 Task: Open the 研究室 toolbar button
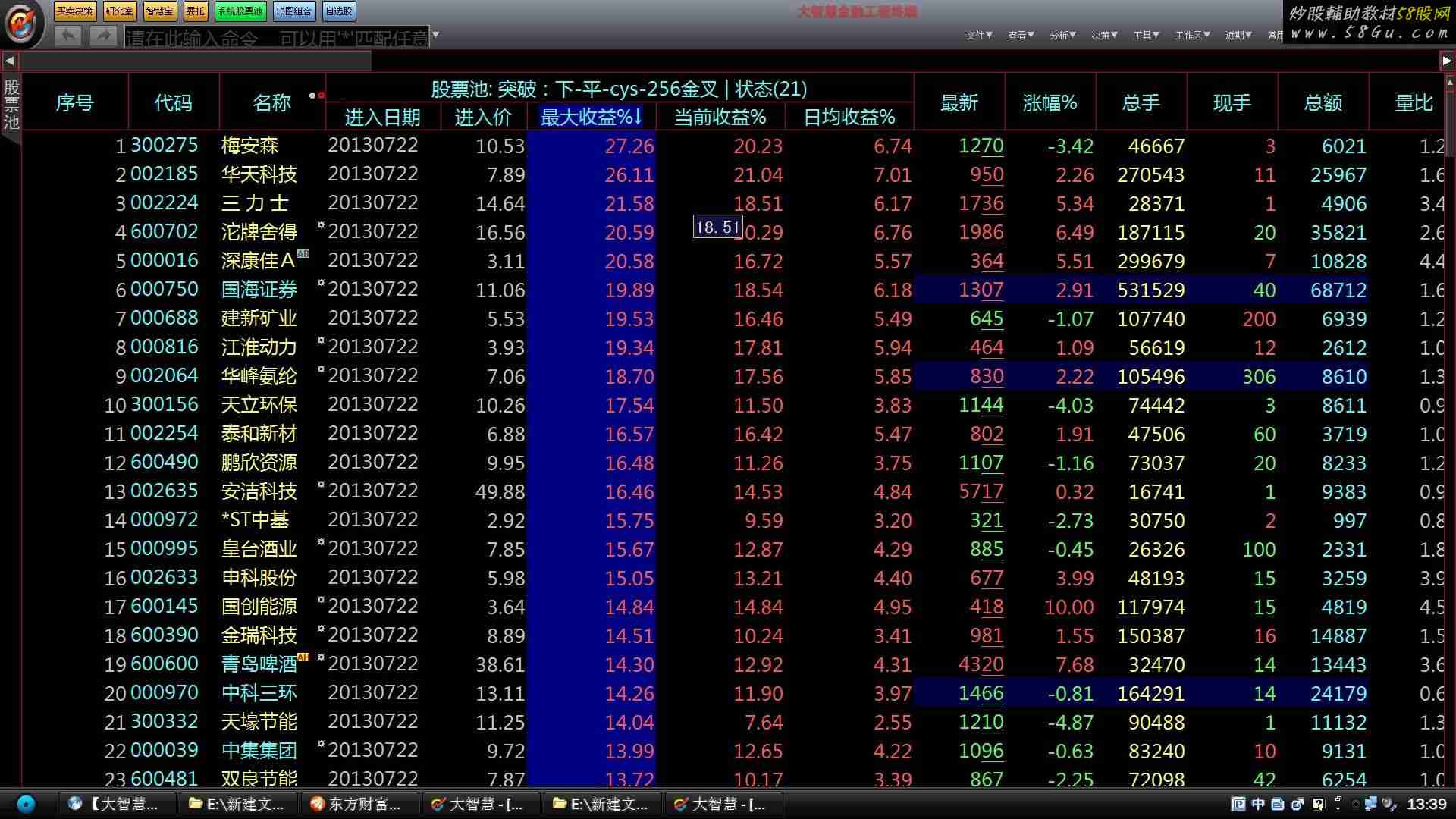[119, 11]
